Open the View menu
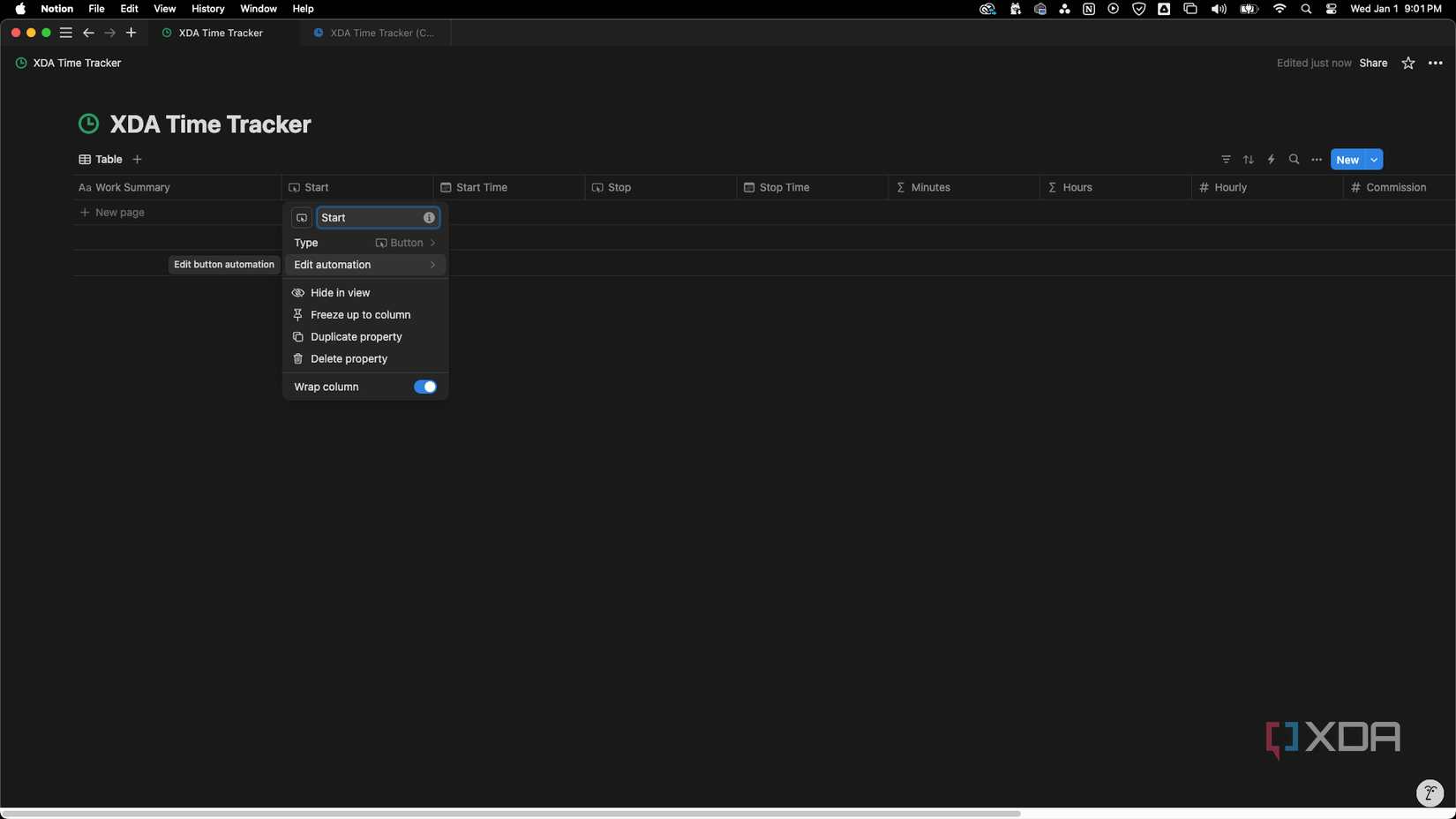 pyautogui.click(x=164, y=9)
